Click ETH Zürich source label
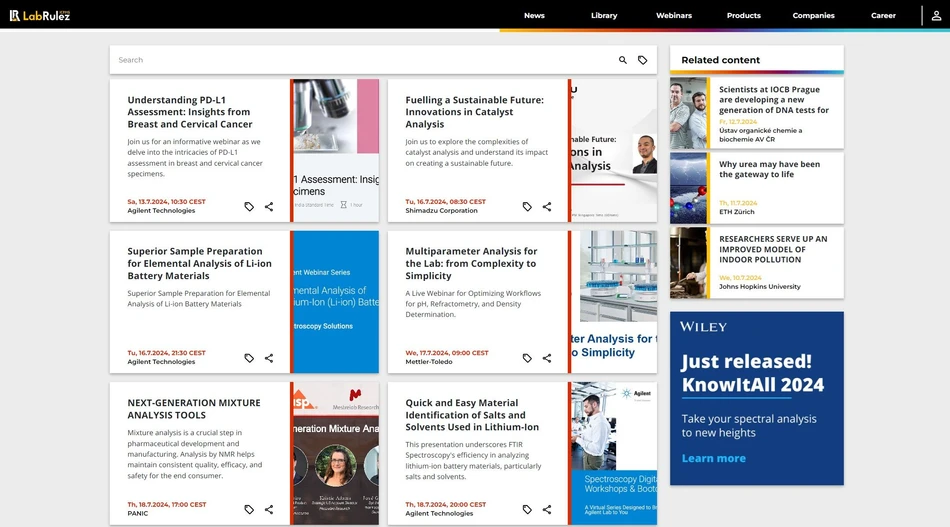The image size is (950, 527). pyautogui.click(x=737, y=212)
